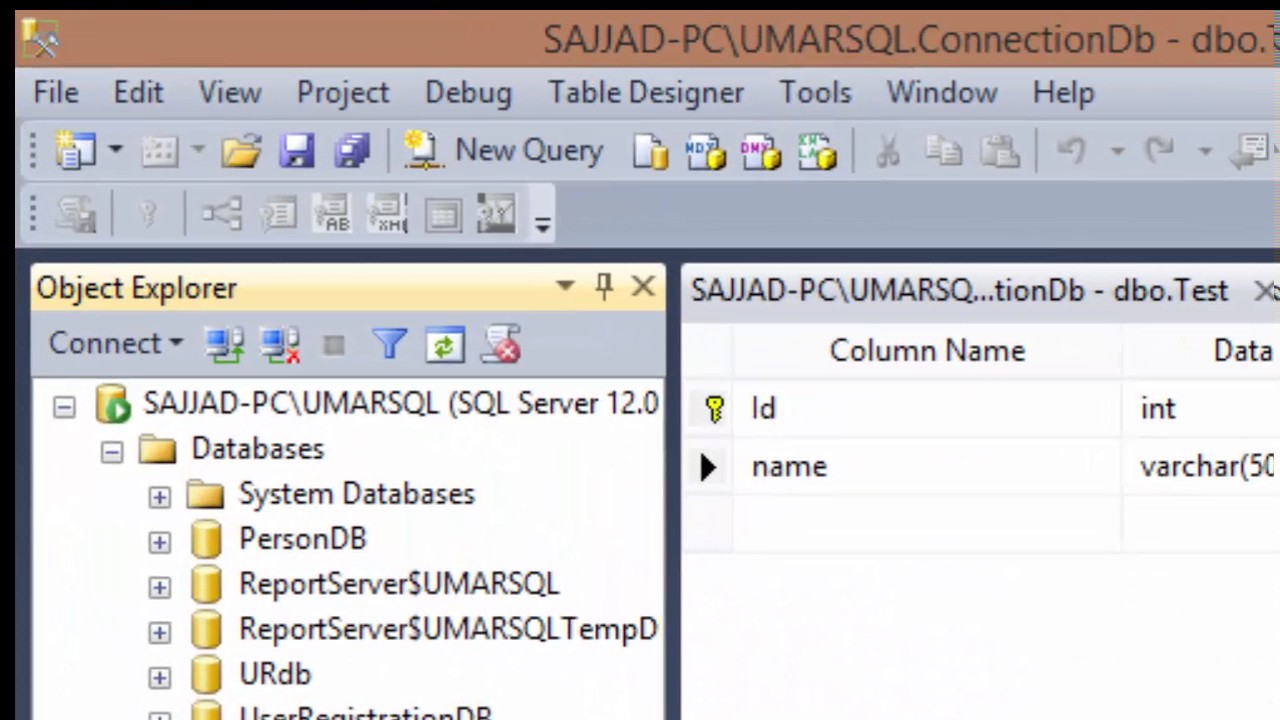Collapse the Databases folder node
1280x720 pixels.
pyautogui.click(x=111, y=452)
